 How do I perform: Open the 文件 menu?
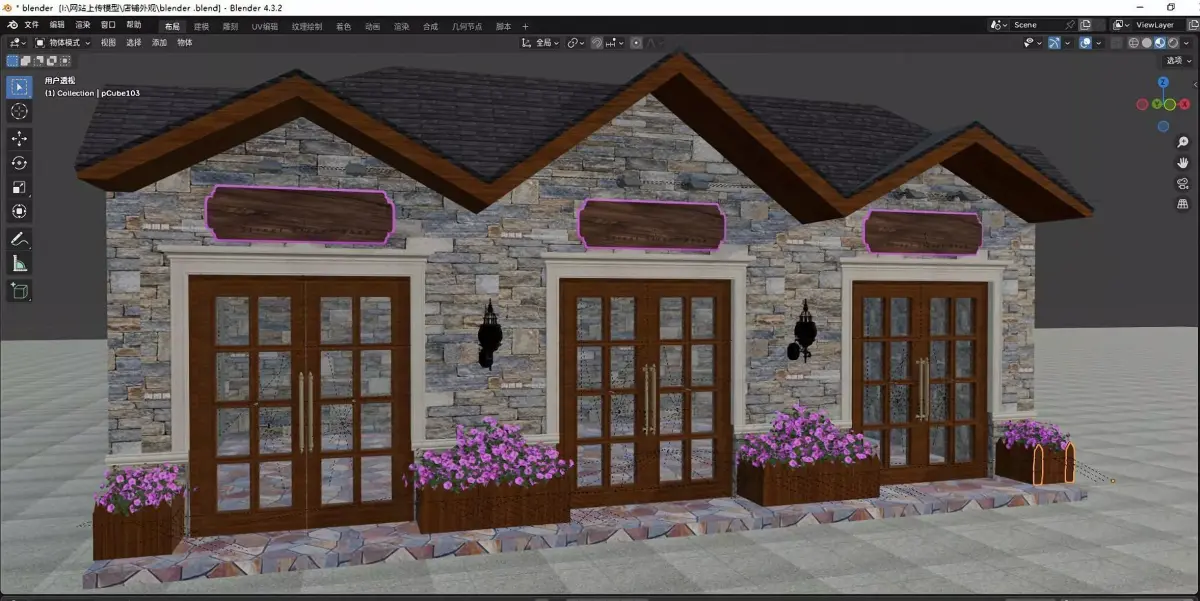tap(31, 25)
